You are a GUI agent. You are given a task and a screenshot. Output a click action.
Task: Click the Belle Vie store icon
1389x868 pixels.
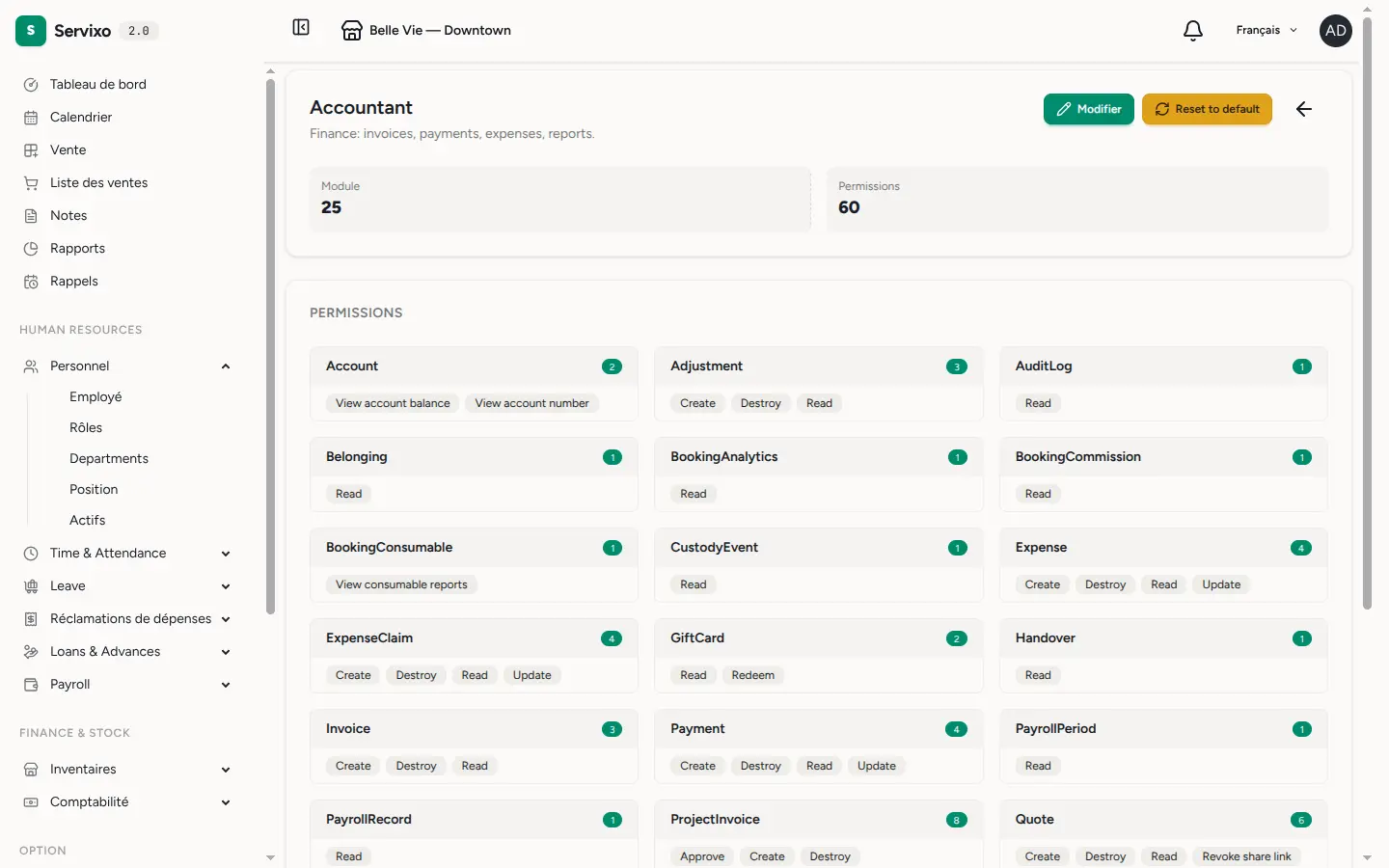click(352, 31)
